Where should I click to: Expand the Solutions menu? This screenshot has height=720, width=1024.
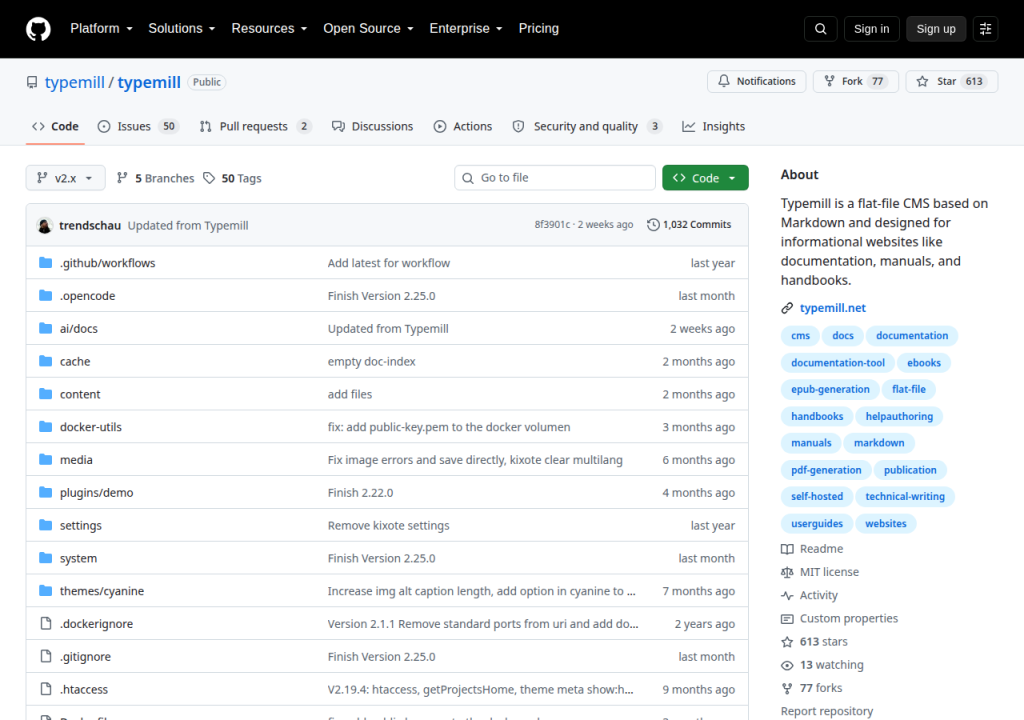182,29
